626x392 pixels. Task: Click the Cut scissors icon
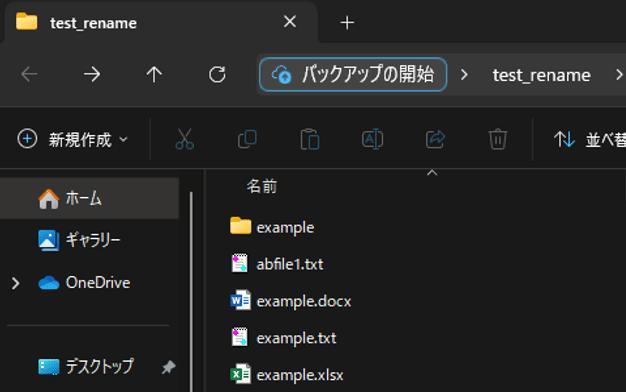click(184, 139)
